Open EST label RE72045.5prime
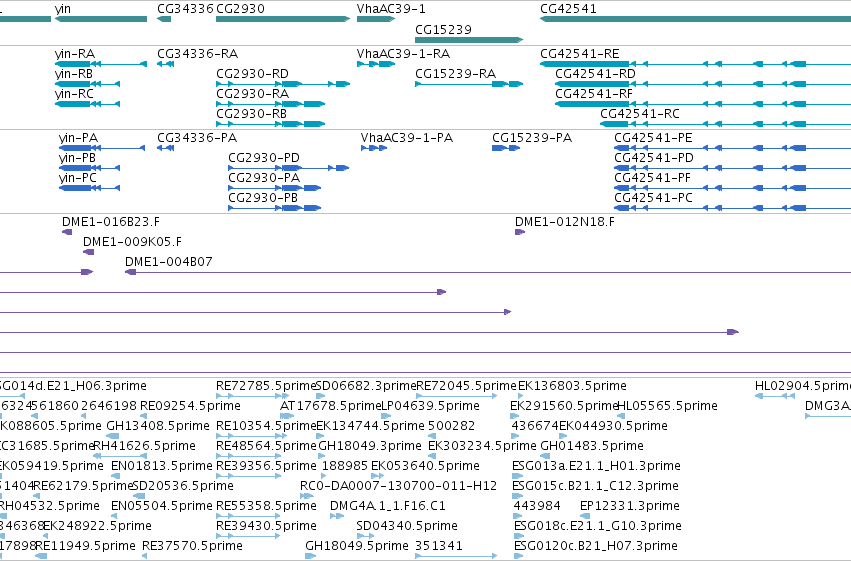Viewport: 851px width, 561px height. tap(466, 386)
